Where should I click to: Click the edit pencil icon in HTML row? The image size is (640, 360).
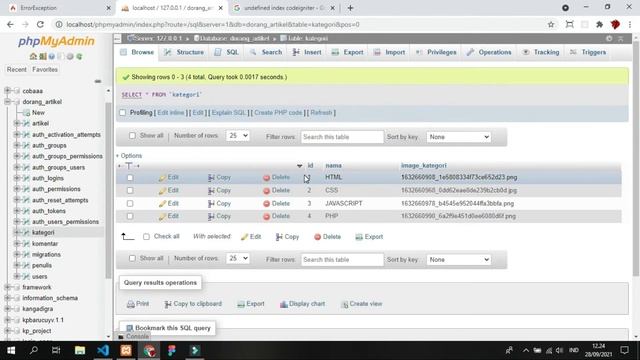(162, 178)
